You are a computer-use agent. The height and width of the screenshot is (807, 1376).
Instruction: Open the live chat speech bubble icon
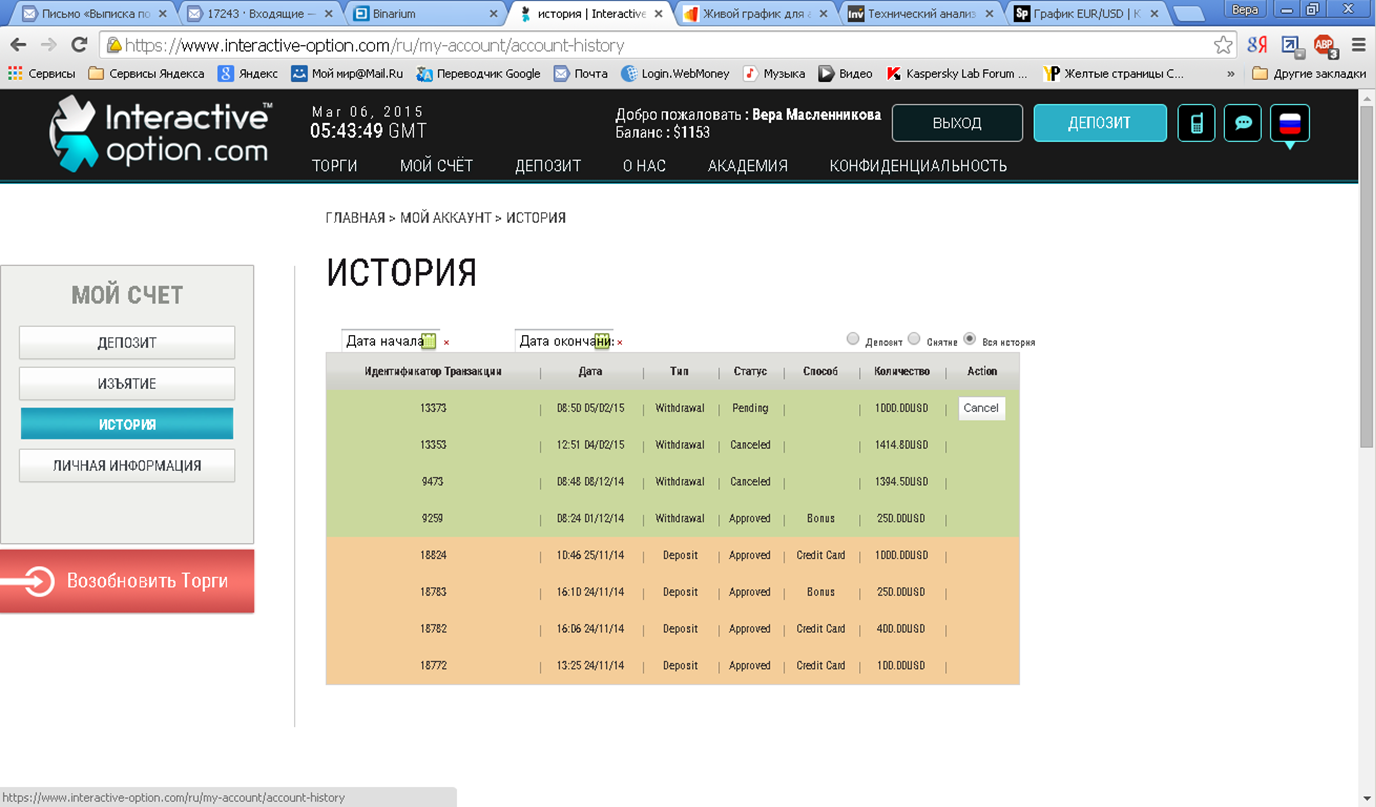click(1243, 123)
